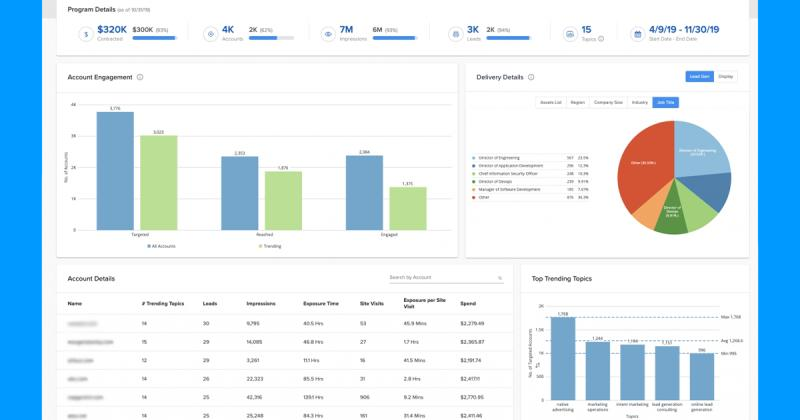Viewport: 800px width, 420px height.
Task: Open the Industry tab
Action: [x=640, y=103]
